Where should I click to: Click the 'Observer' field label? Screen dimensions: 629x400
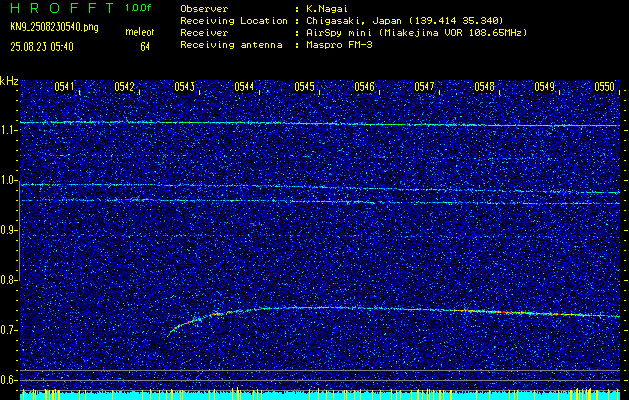click(x=204, y=9)
